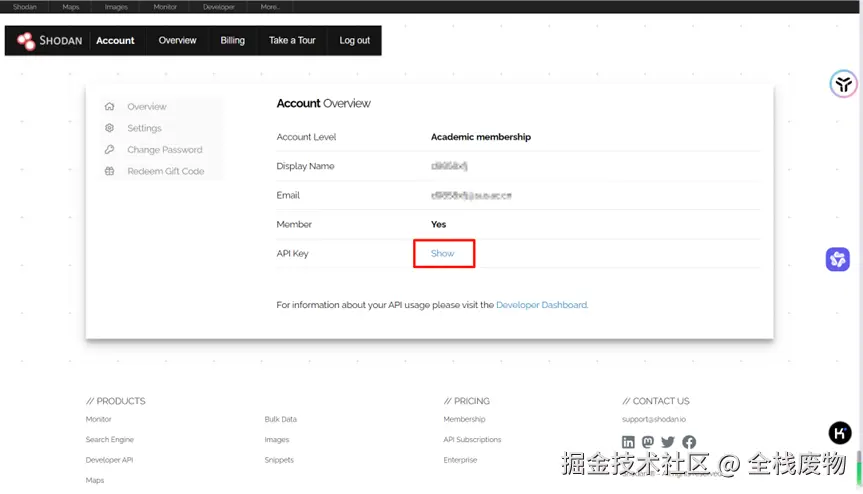Open Overview in the sidebar
Viewport: 863px width, 494px height.
147,106
